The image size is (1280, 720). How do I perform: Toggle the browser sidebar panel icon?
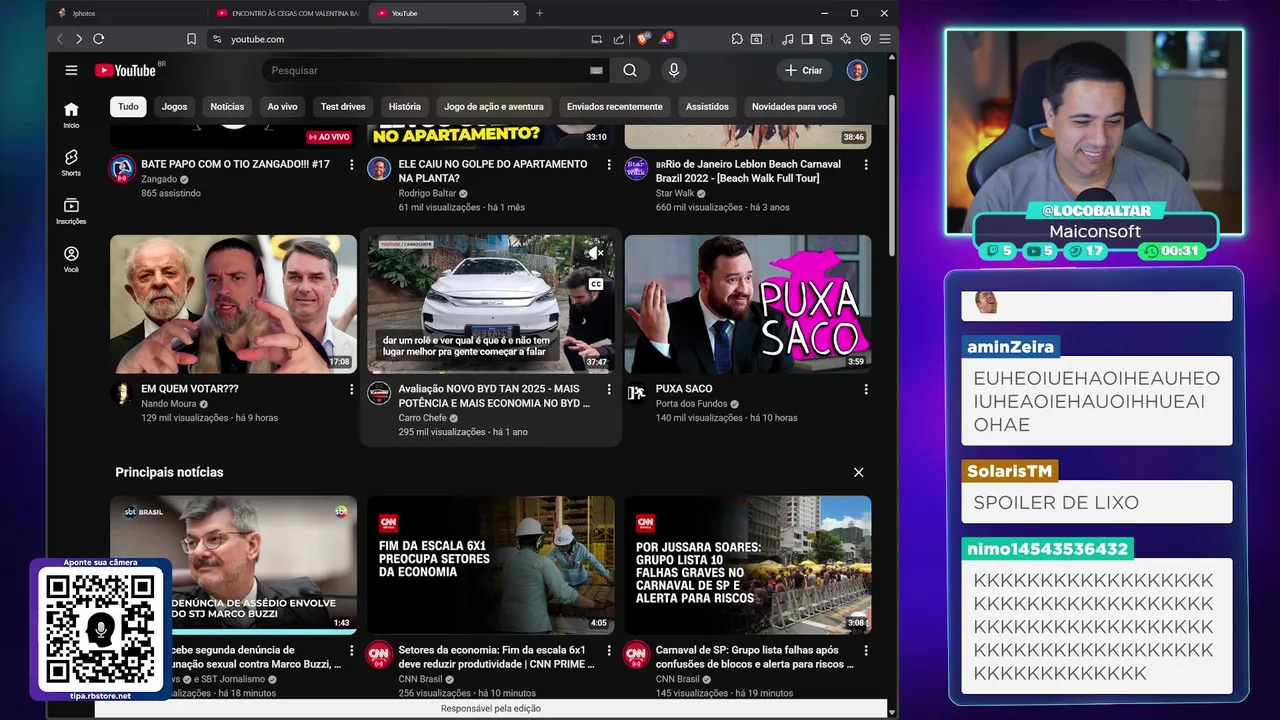click(807, 39)
